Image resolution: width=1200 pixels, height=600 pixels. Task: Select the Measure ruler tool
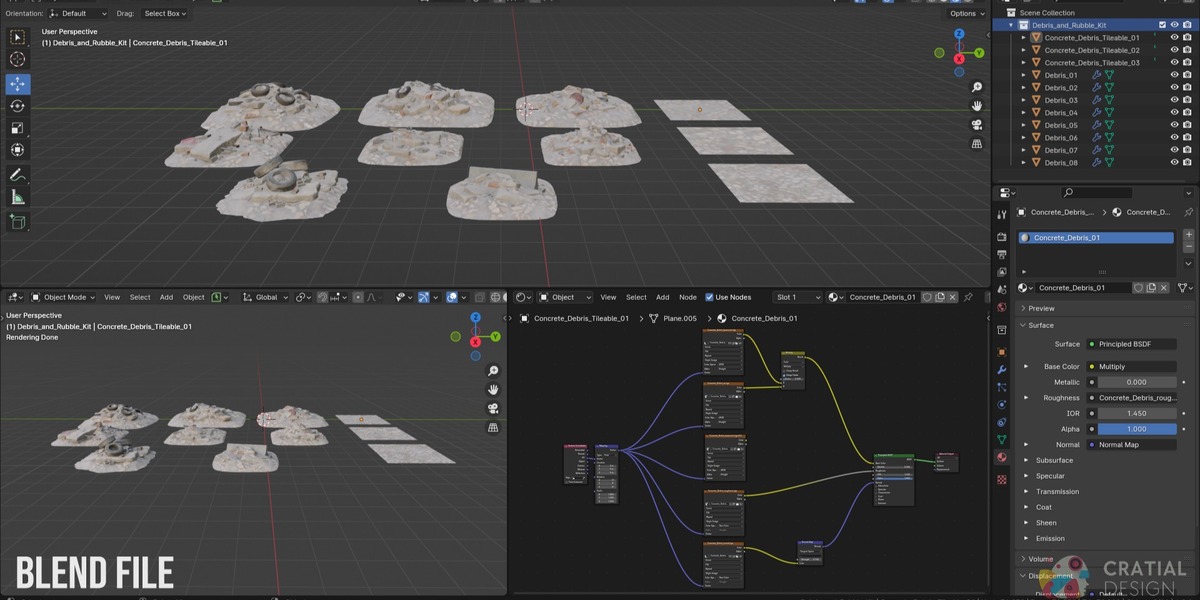click(18, 197)
